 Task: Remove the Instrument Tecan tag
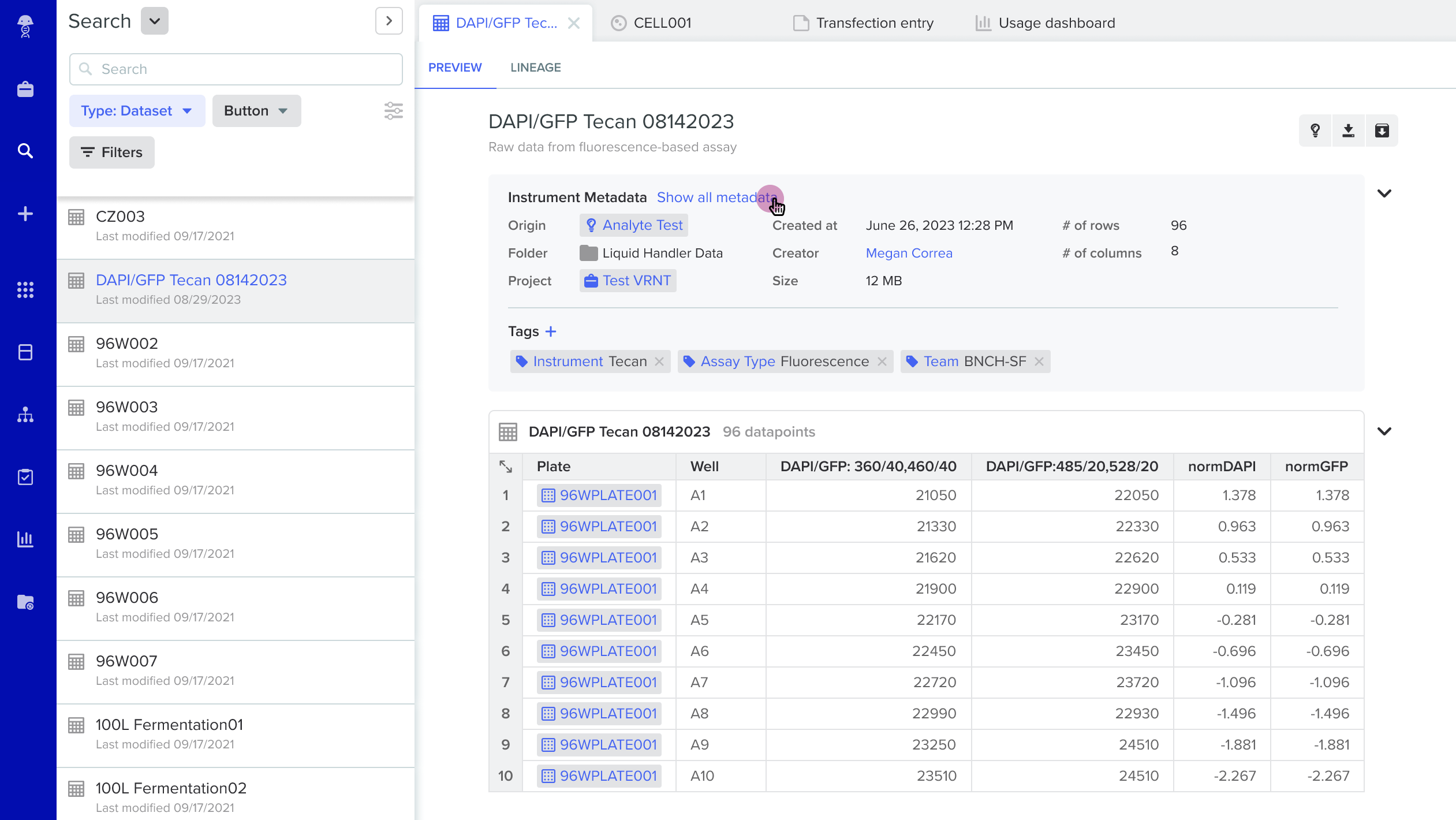659,361
